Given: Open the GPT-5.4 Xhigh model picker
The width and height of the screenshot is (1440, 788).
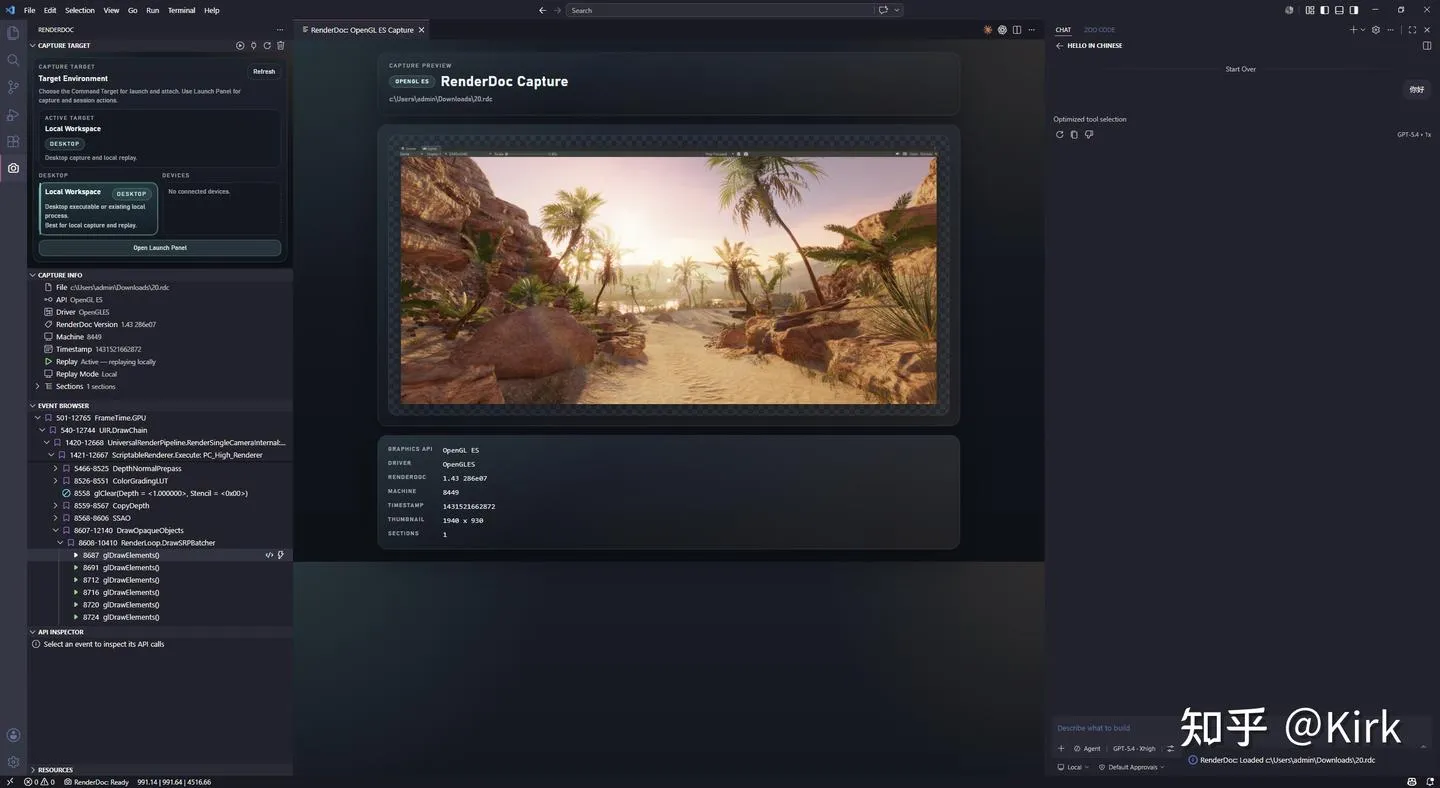Looking at the screenshot, I should [1134, 748].
